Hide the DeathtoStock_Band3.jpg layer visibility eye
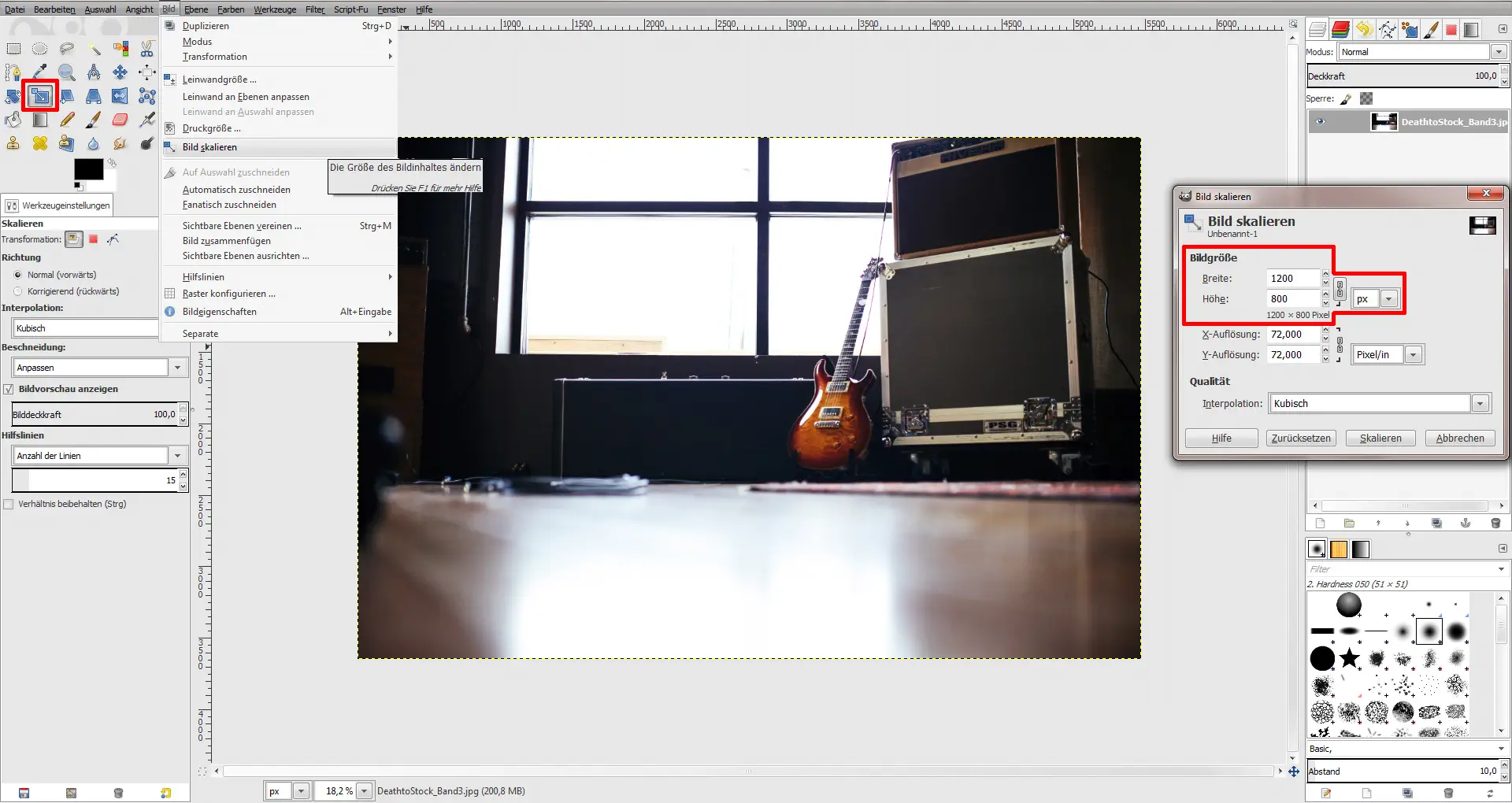 tap(1321, 121)
